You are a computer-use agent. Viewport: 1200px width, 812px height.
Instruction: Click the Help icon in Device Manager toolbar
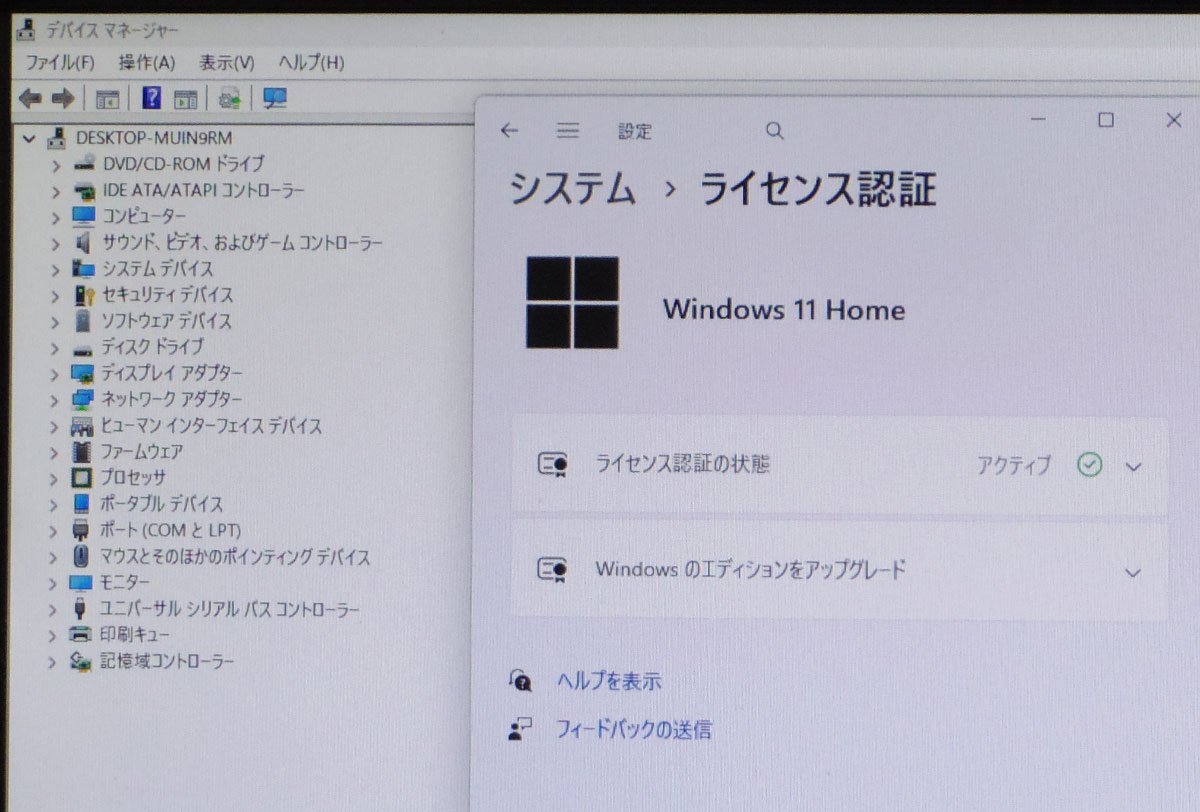(151, 98)
